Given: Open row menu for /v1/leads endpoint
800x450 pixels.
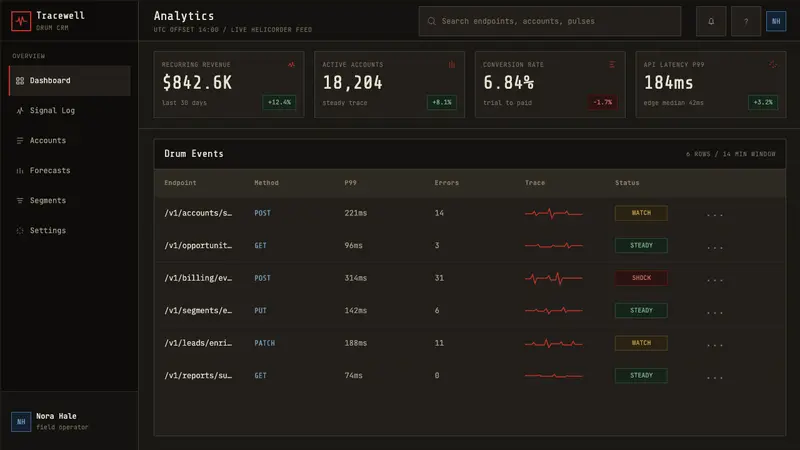Looking at the screenshot, I should pyautogui.click(x=714, y=344).
